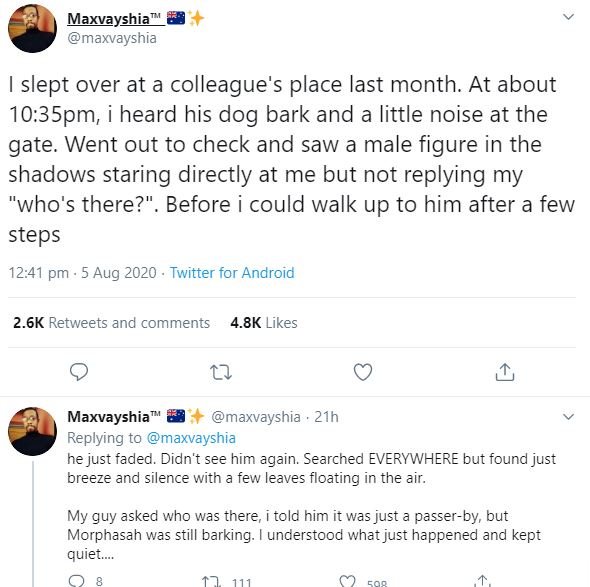Open the Twitter for Android link
The image size is (590, 587).
pos(232,272)
